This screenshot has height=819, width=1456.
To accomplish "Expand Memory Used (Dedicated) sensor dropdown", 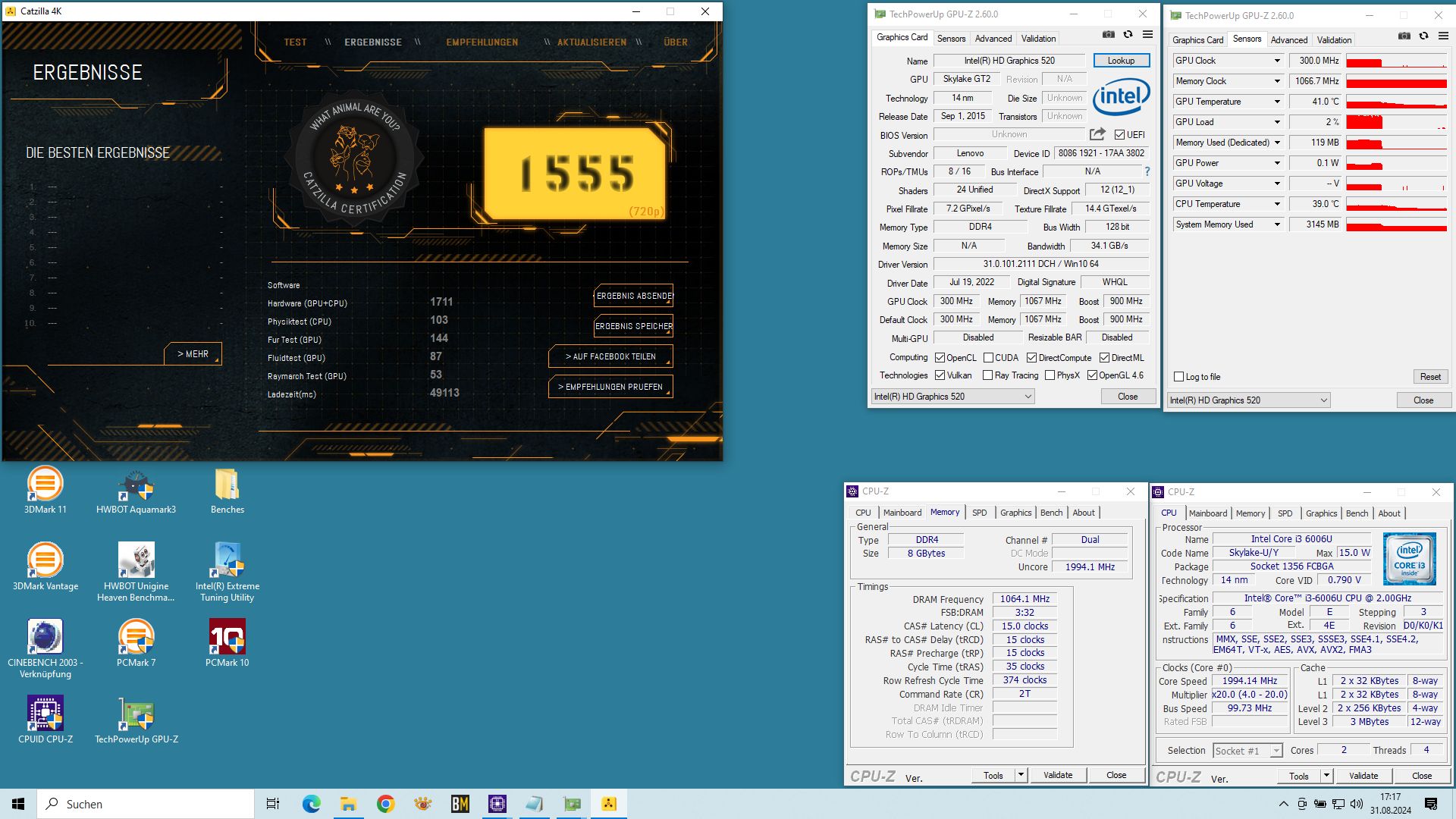I will click(x=1277, y=143).
